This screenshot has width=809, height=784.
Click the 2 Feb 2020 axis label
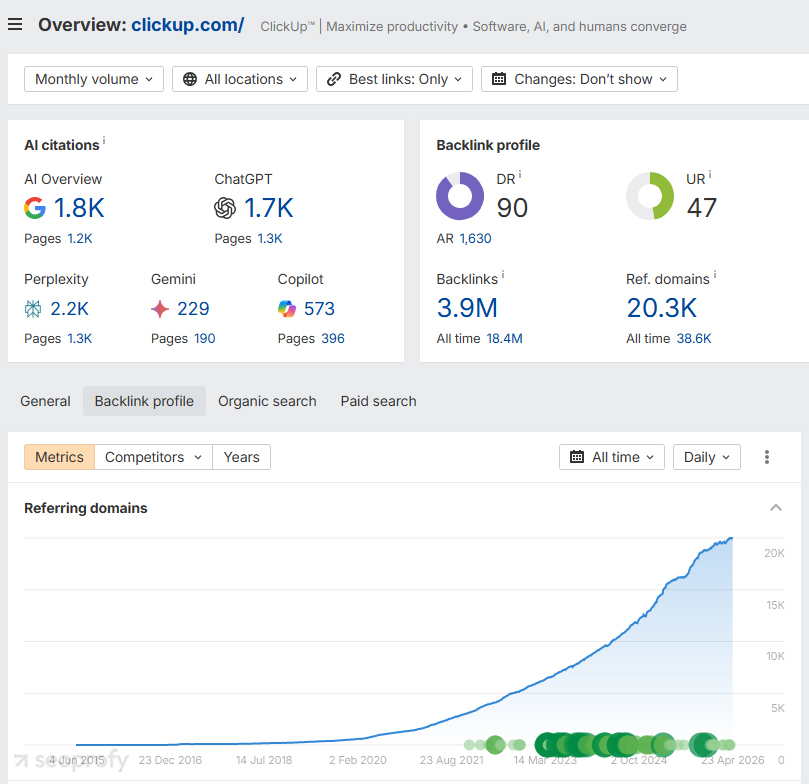point(358,760)
